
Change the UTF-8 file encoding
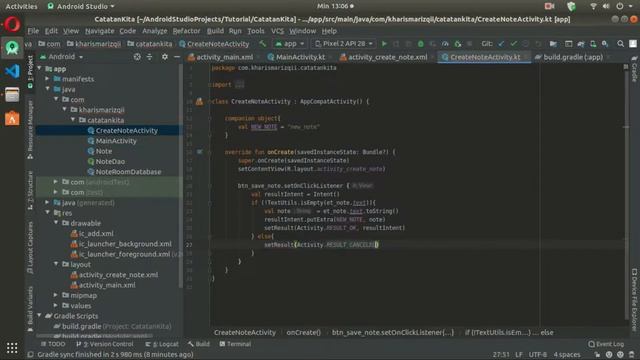coord(538,355)
